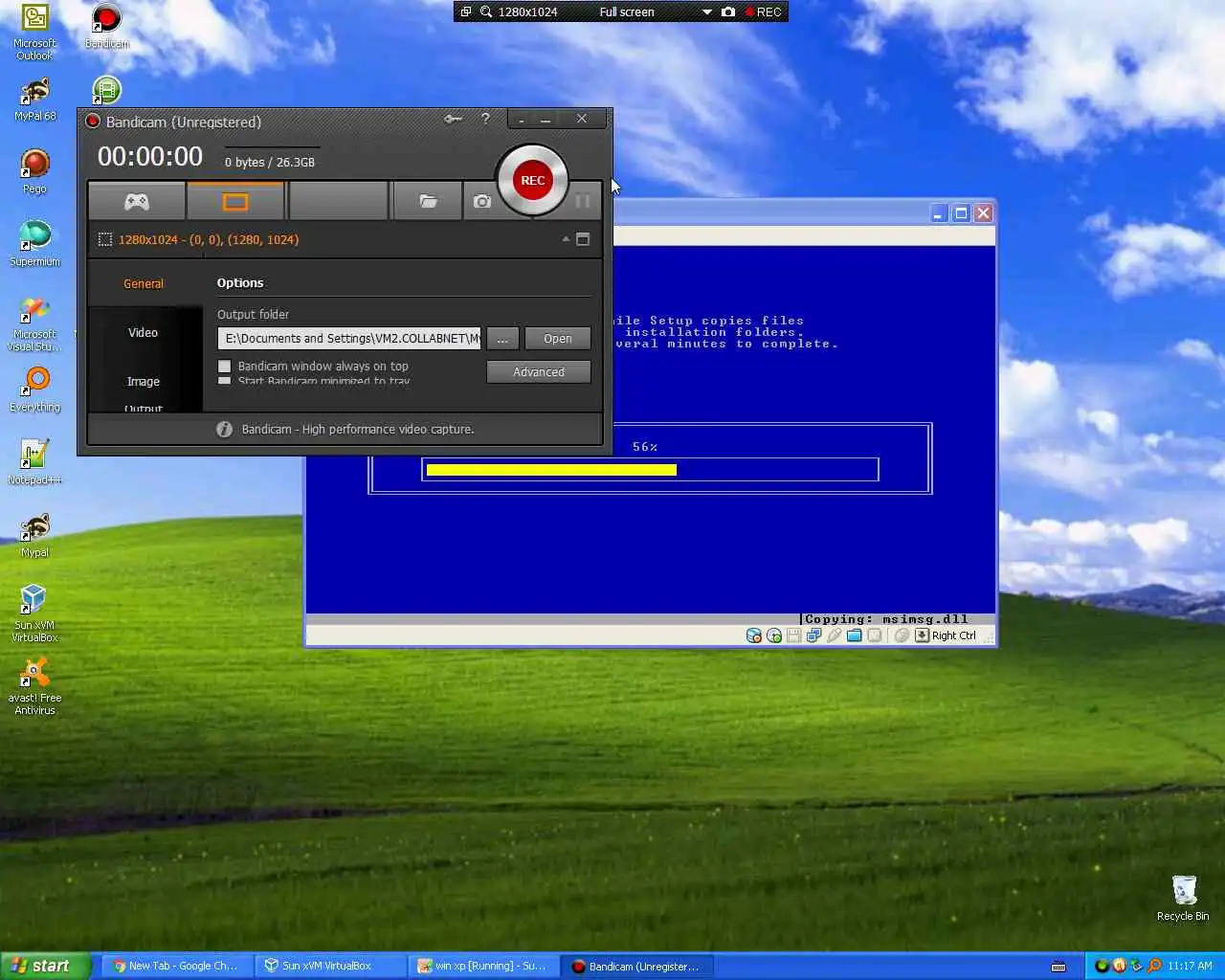Open the Video settings tab
Screen dimensions: 1225x980
pos(144,332)
